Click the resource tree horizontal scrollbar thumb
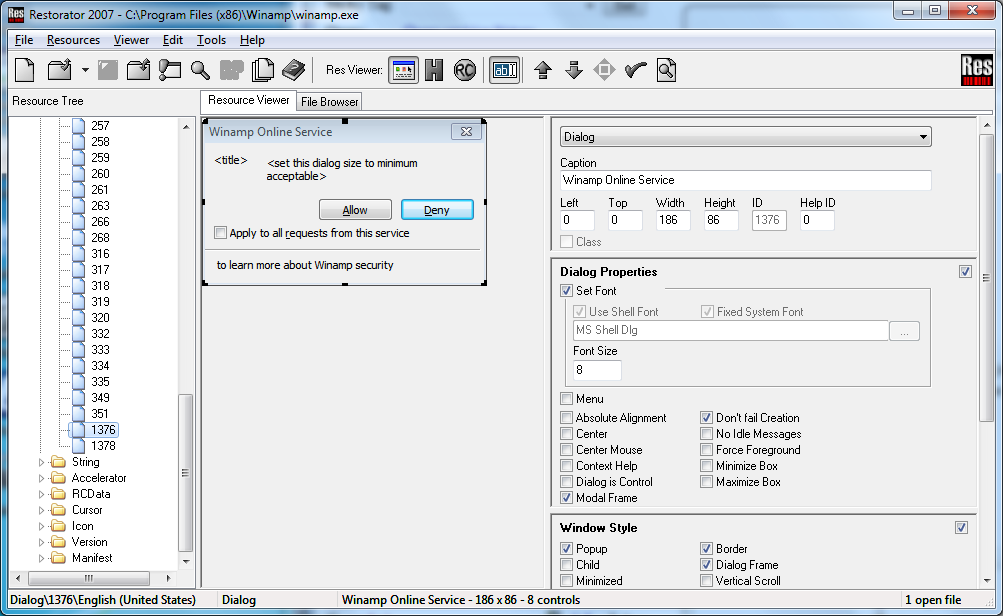Screen dimensions: 1003x616 coord(89,578)
